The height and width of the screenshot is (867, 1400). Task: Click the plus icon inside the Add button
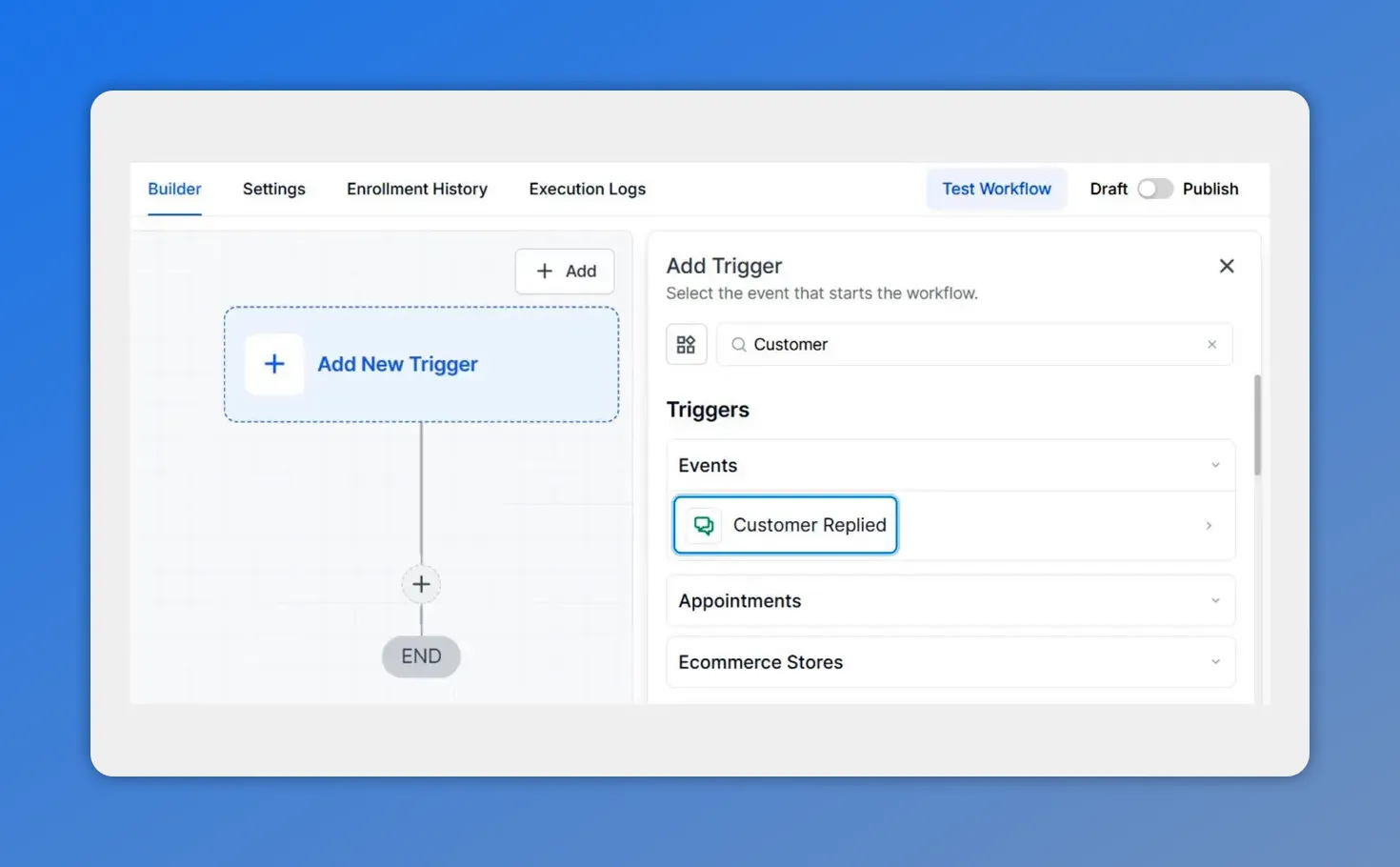click(x=543, y=272)
